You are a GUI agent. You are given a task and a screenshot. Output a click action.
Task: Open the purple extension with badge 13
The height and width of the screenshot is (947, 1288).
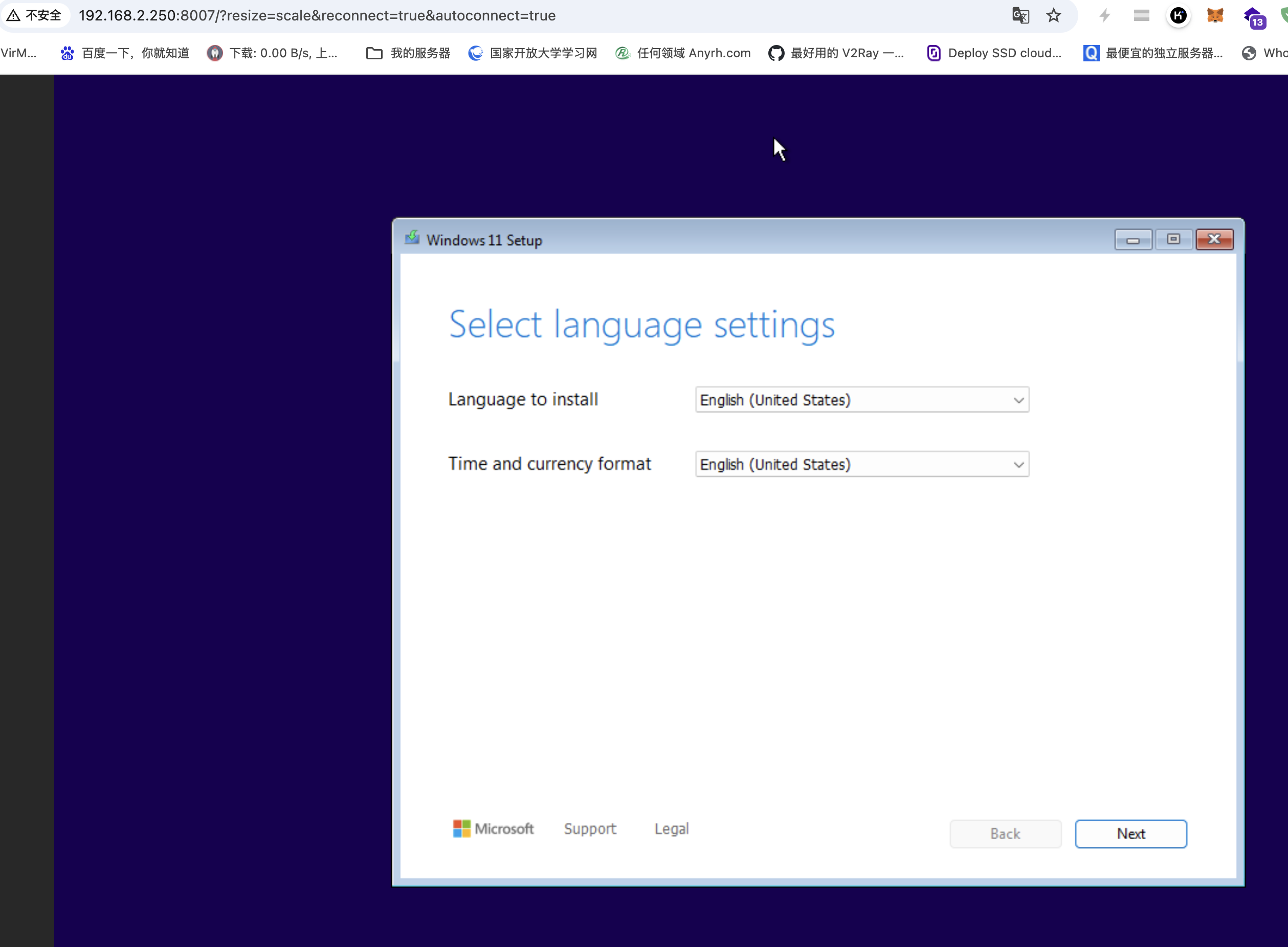click(x=1254, y=17)
